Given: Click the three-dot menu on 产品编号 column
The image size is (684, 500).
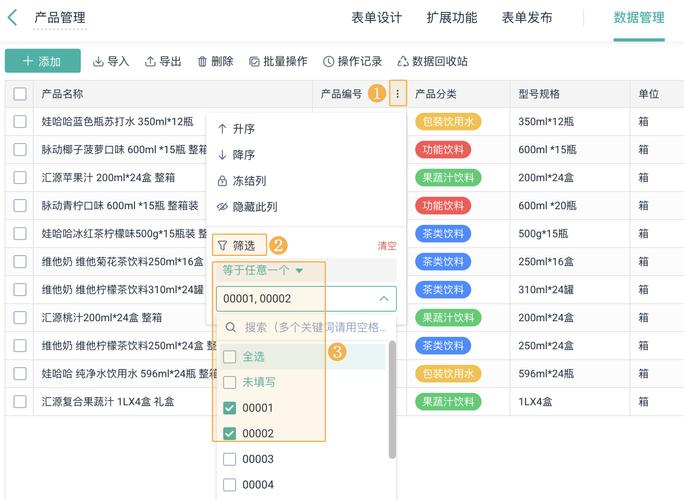Looking at the screenshot, I should [397, 94].
